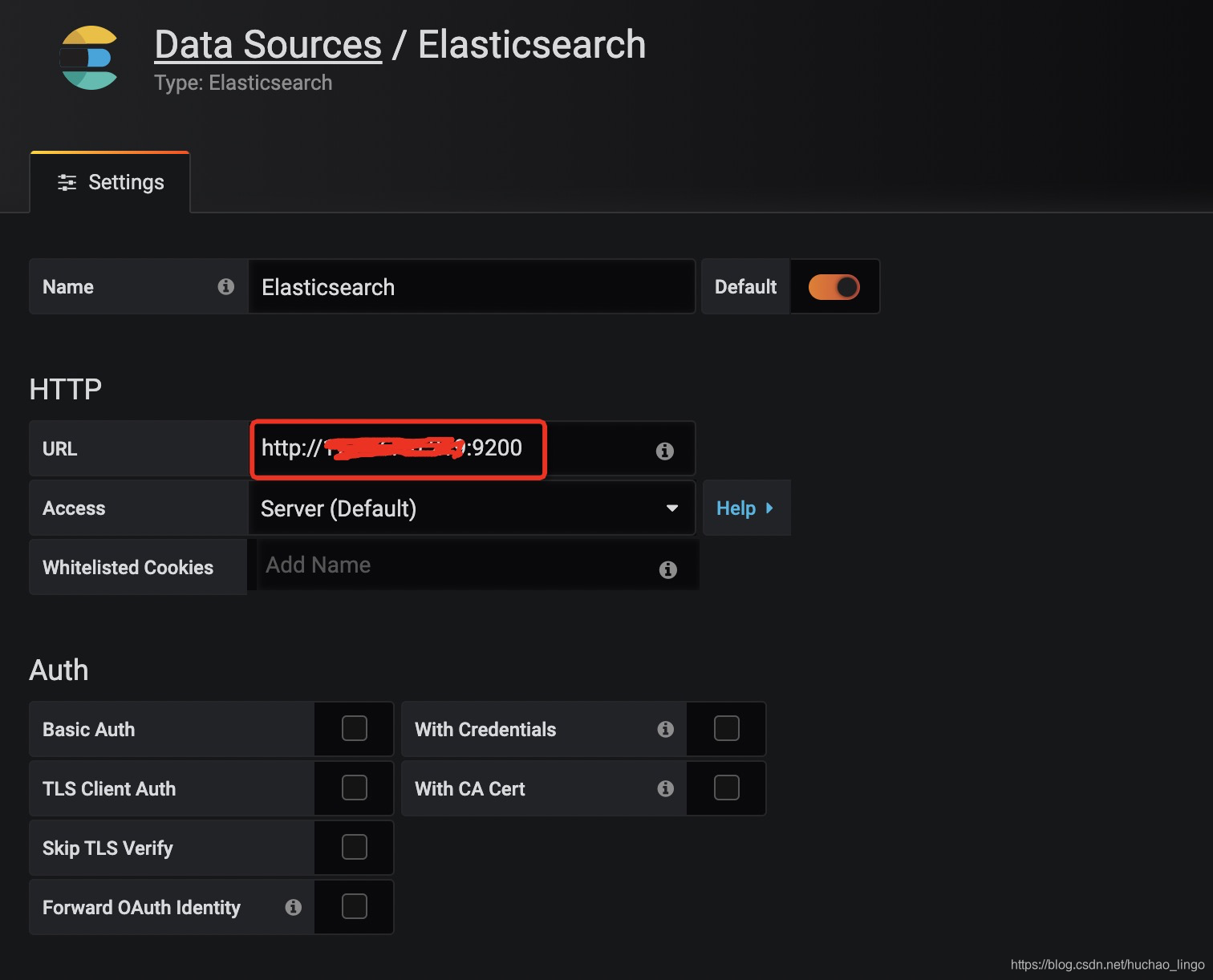Image resolution: width=1213 pixels, height=980 pixels.
Task: Check the Forward OAuth Identity box
Action: 354,906
